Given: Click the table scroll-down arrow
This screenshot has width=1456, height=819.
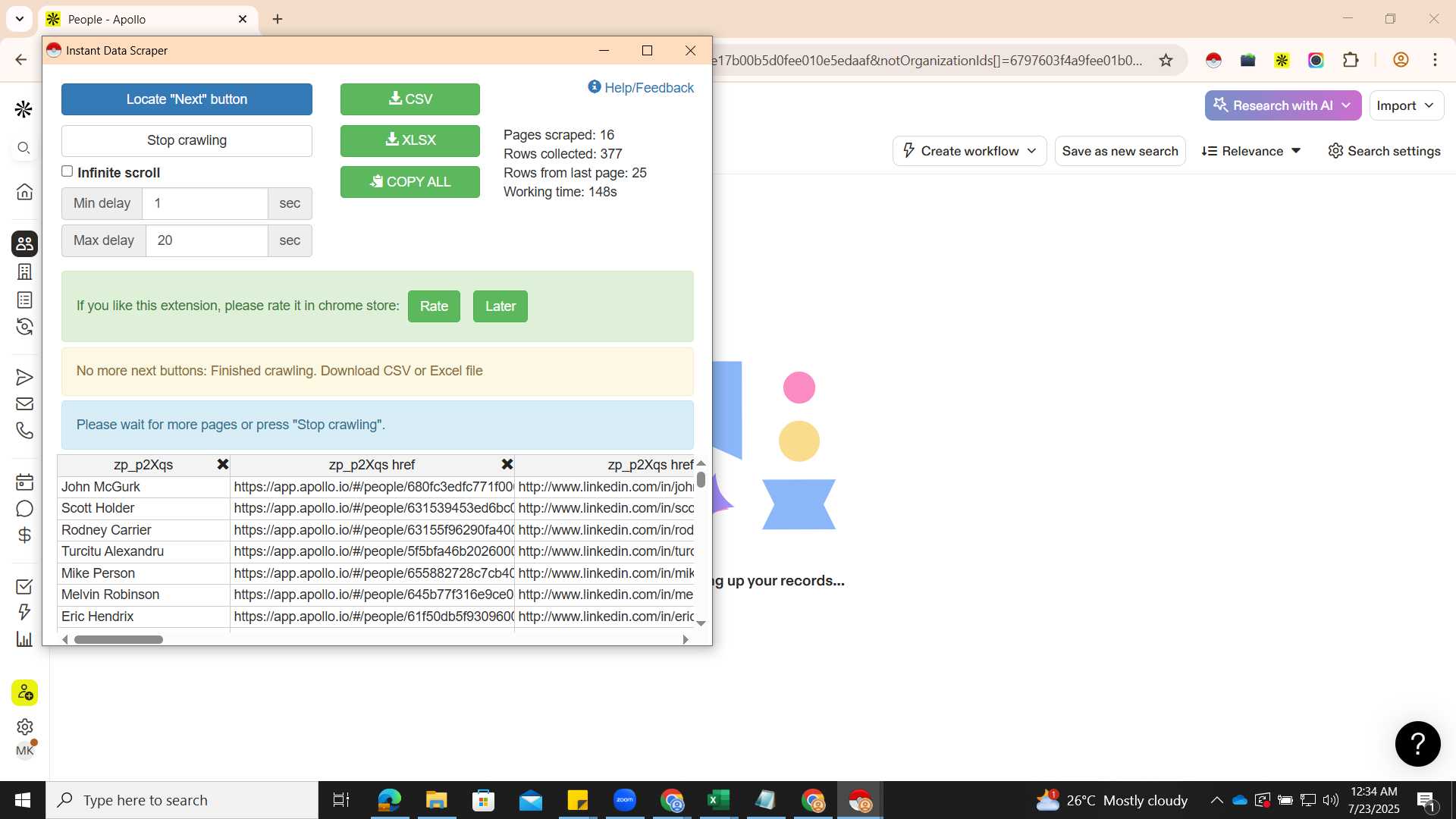Looking at the screenshot, I should point(701,623).
